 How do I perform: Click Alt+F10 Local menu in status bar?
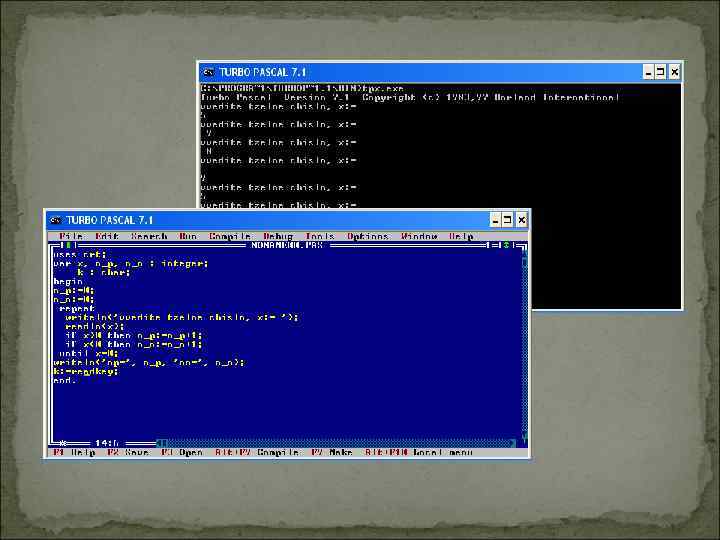click(x=418, y=452)
